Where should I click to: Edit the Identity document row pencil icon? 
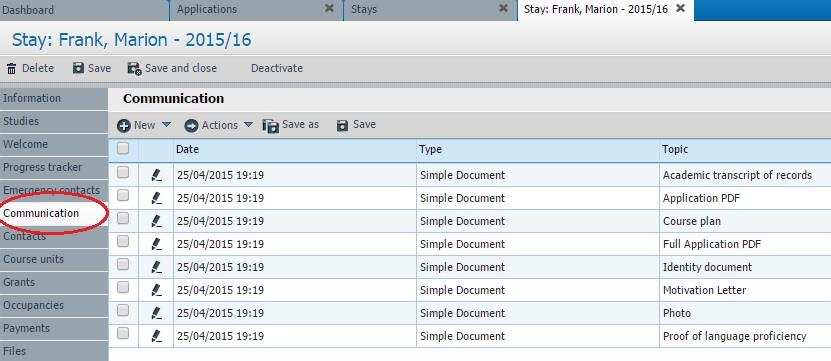[156, 267]
